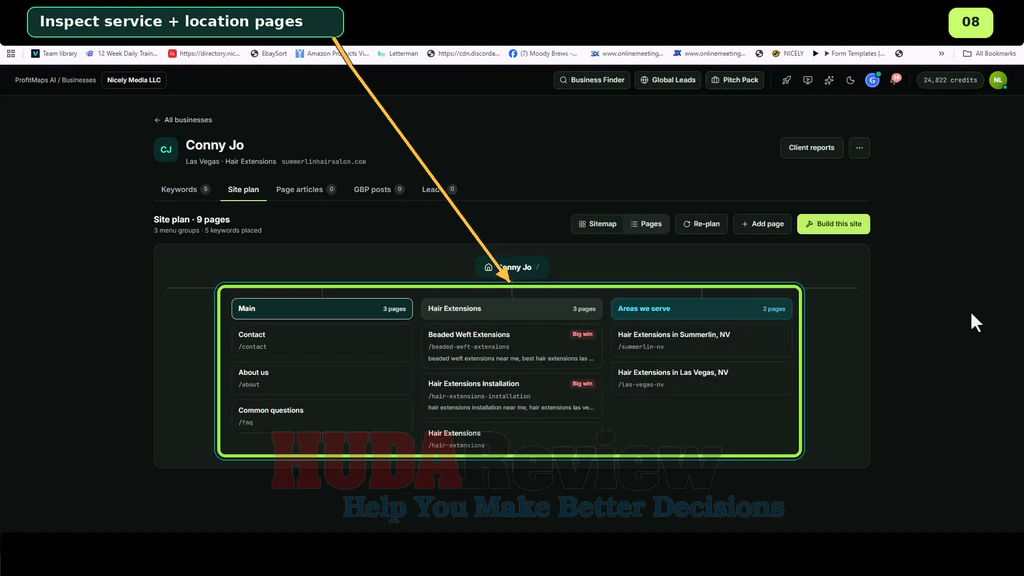Open the more options ellipsis menu

click(859, 148)
